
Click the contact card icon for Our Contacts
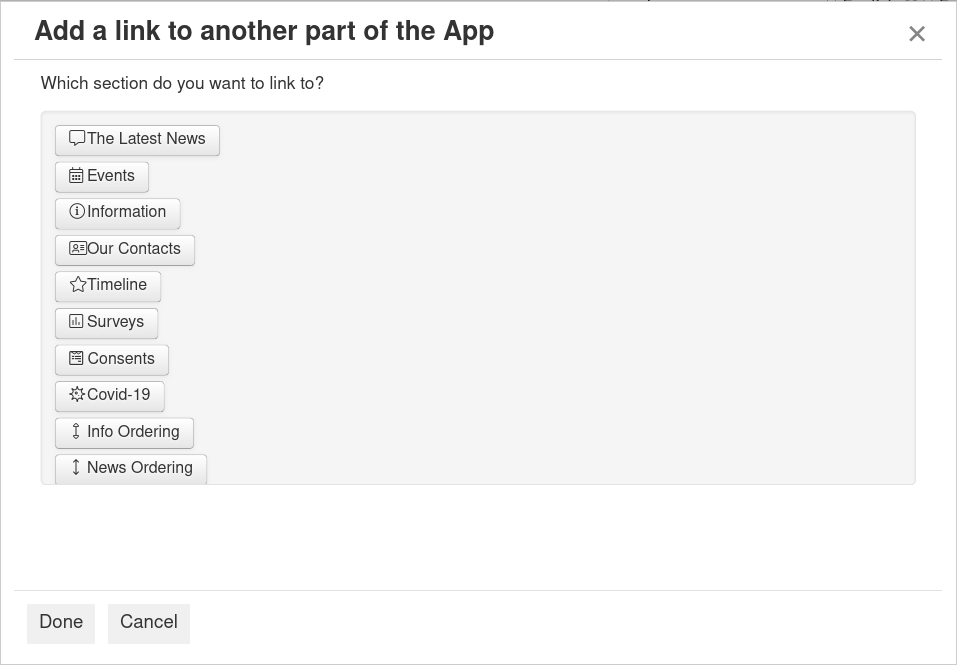(77, 249)
